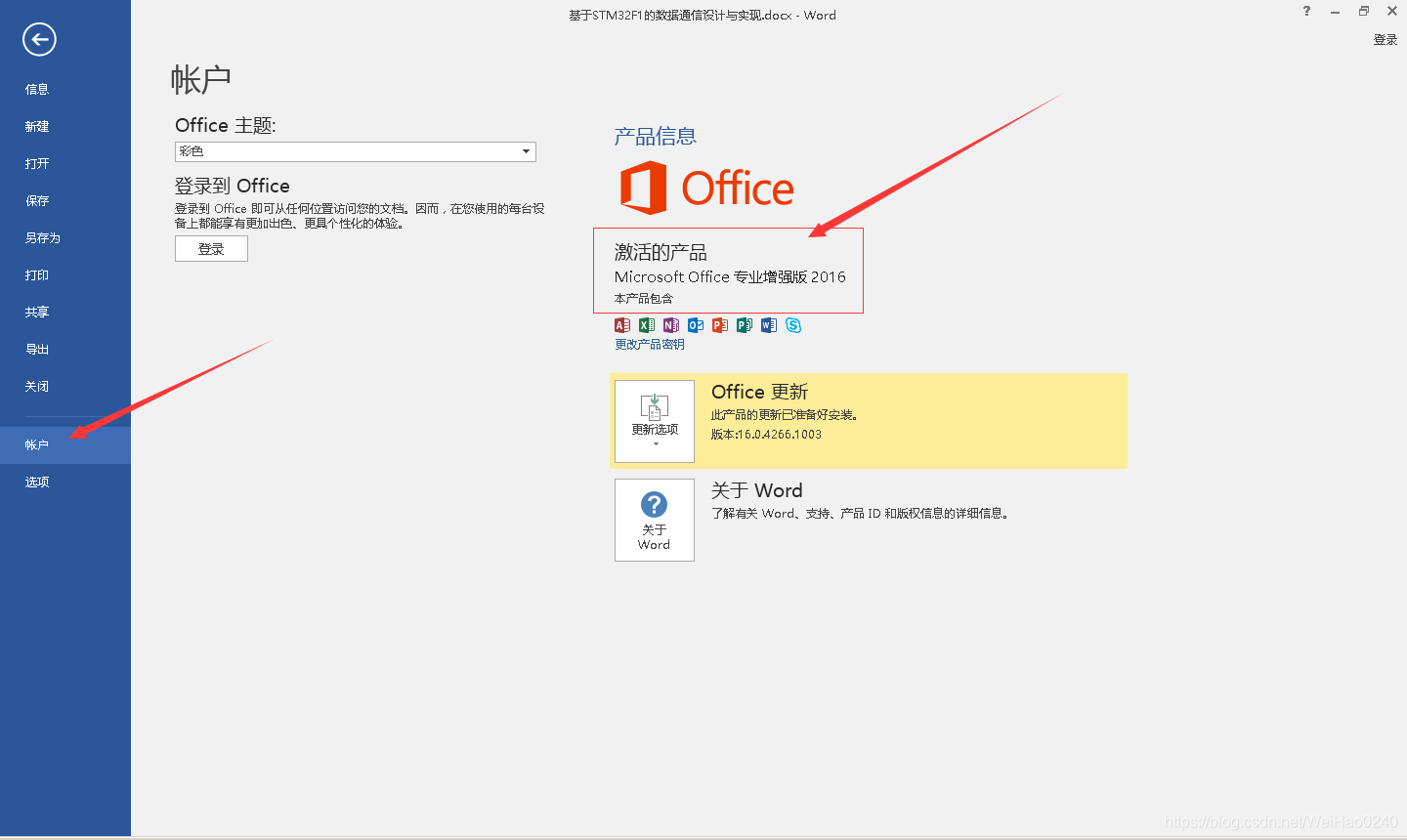The width and height of the screenshot is (1407, 840).
Task: Select 新建 in the sidebar
Action: coord(65,126)
